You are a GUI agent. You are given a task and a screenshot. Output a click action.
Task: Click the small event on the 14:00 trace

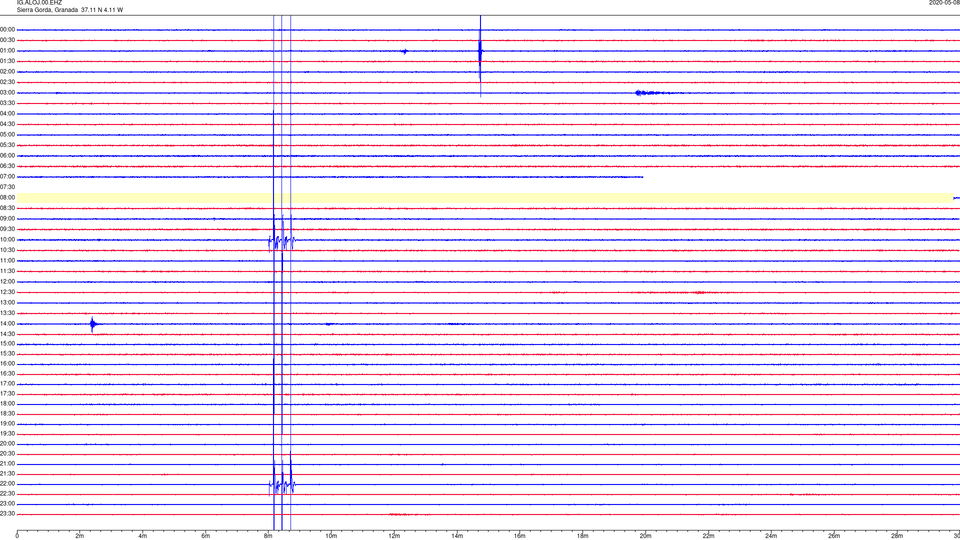pos(93,324)
